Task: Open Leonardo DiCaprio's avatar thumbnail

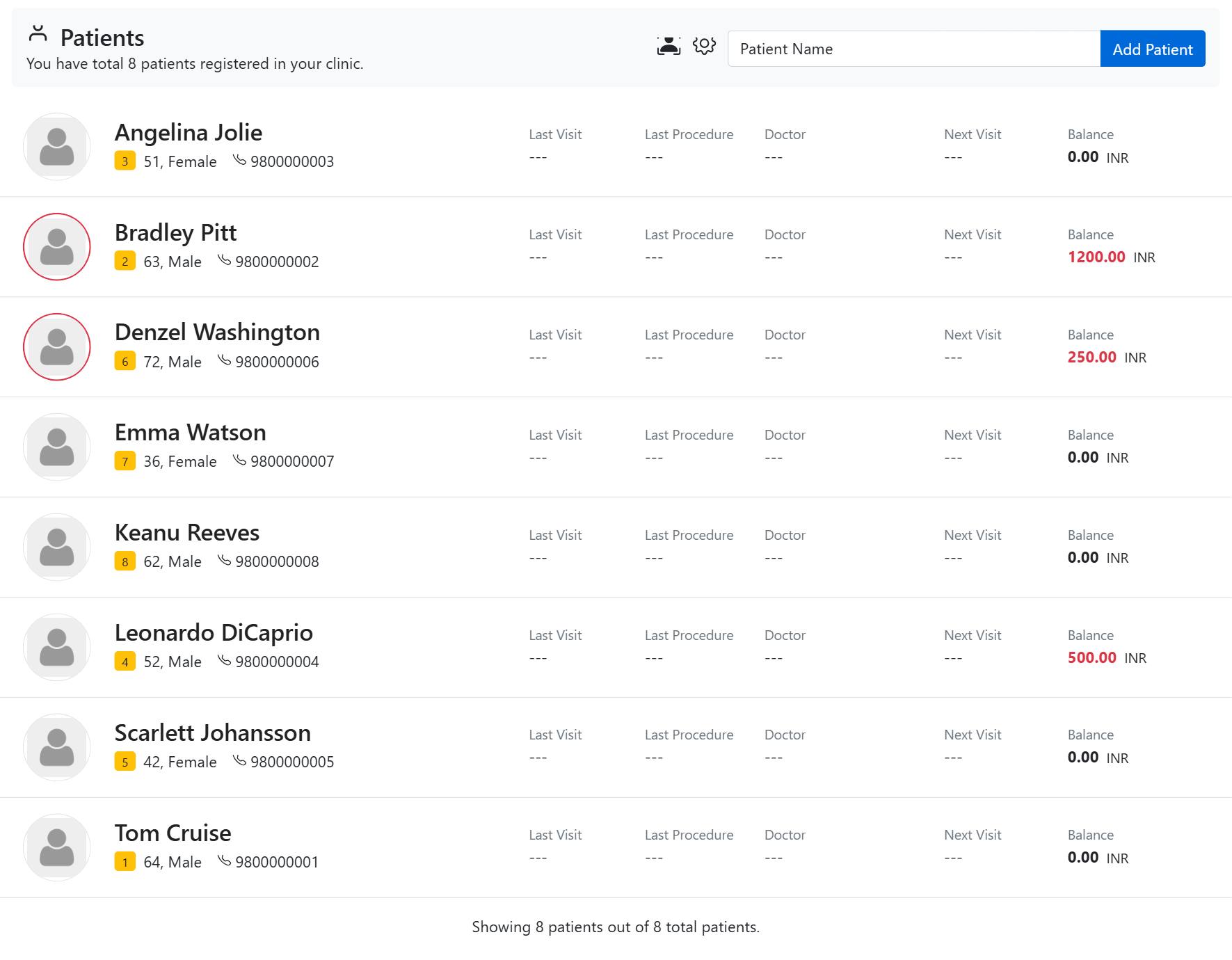Action: pyautogui.click(x=57, y=648)
